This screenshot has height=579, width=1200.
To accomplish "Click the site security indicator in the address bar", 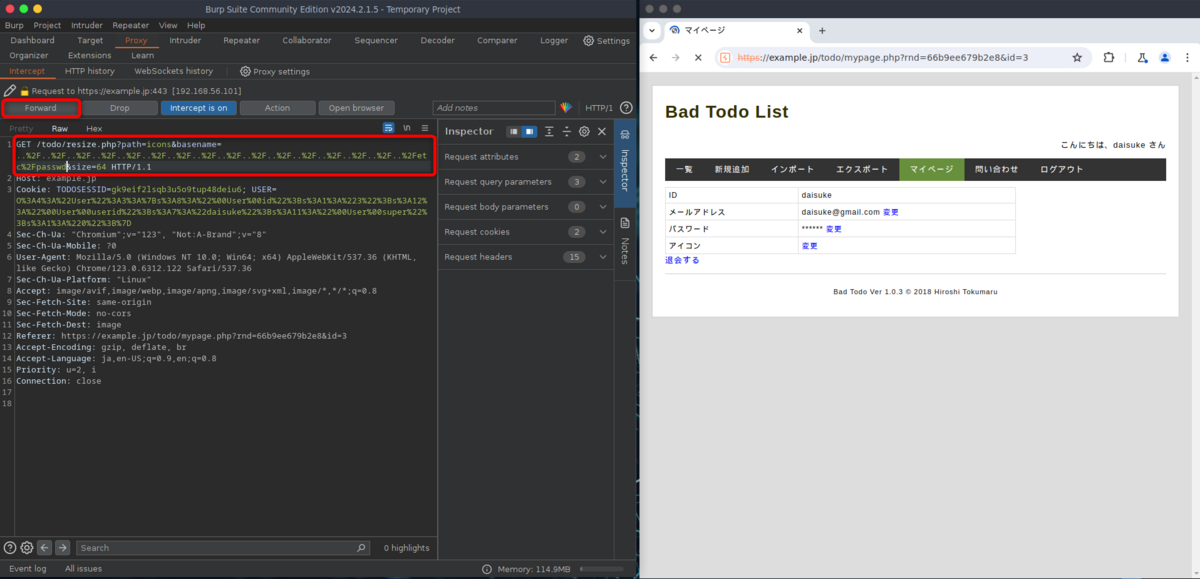I will click(x=725, y=57).
